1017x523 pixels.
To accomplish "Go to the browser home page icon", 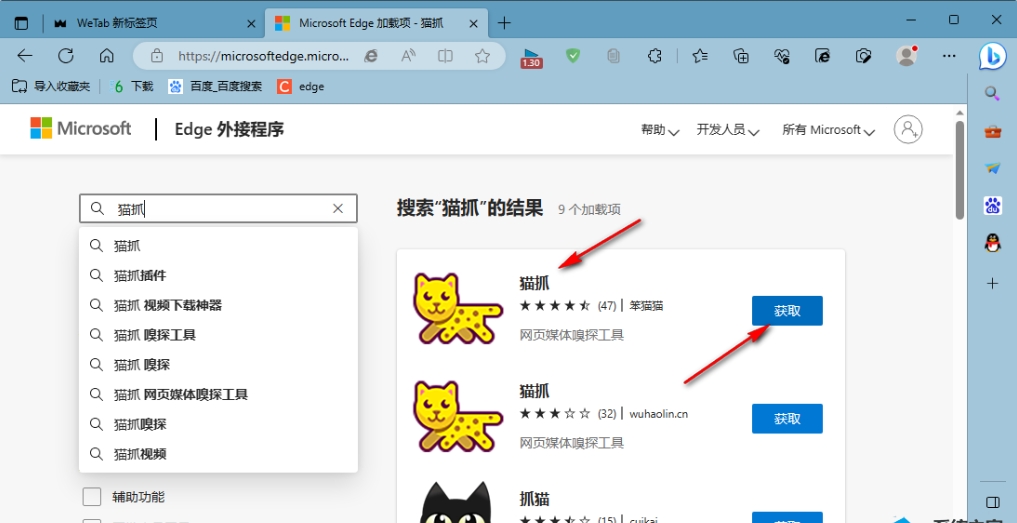I will 106,56.
